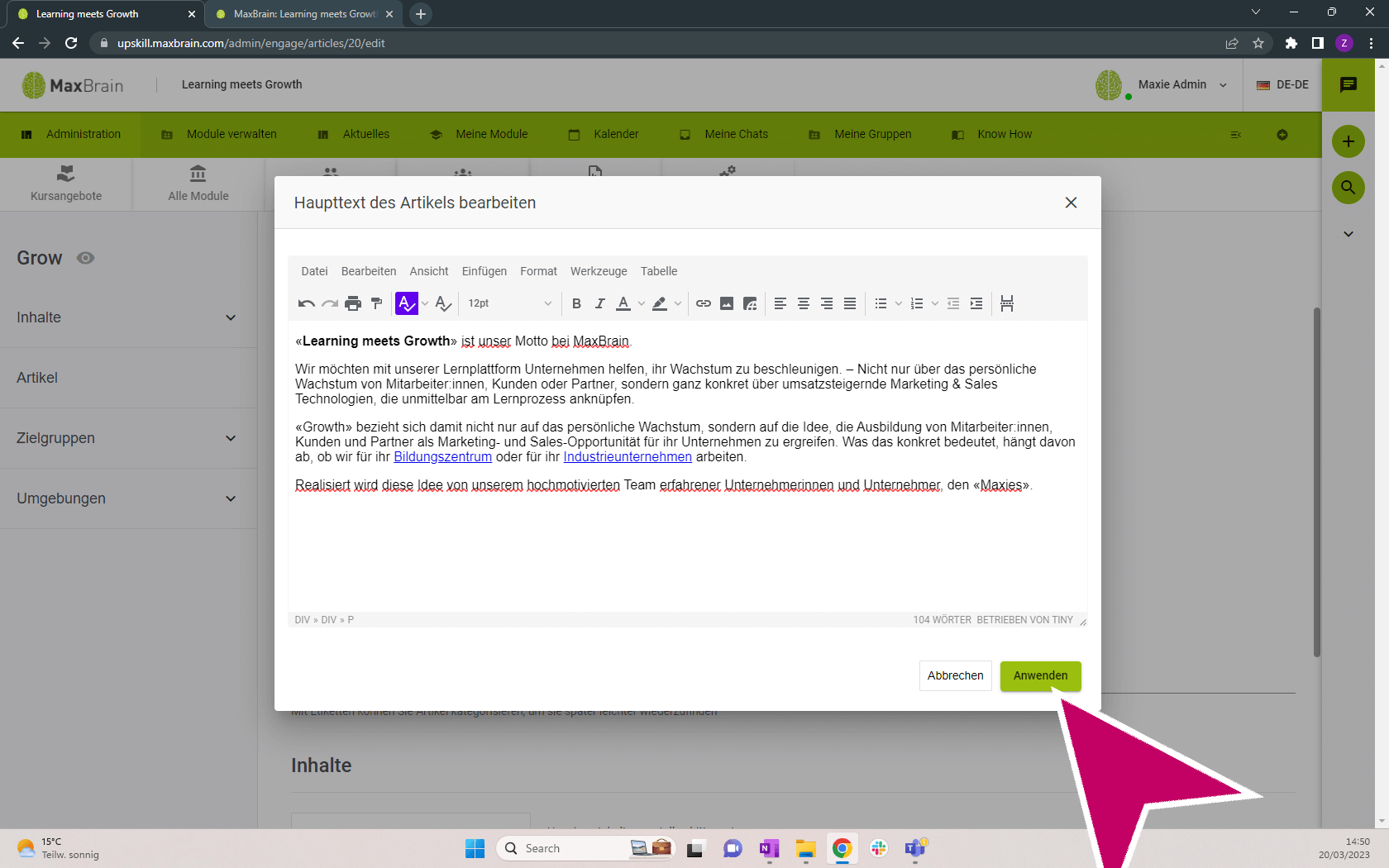1389x868 pixels.
Task: Click Anwenden to apply changes
Action: tap(1040, 675)
